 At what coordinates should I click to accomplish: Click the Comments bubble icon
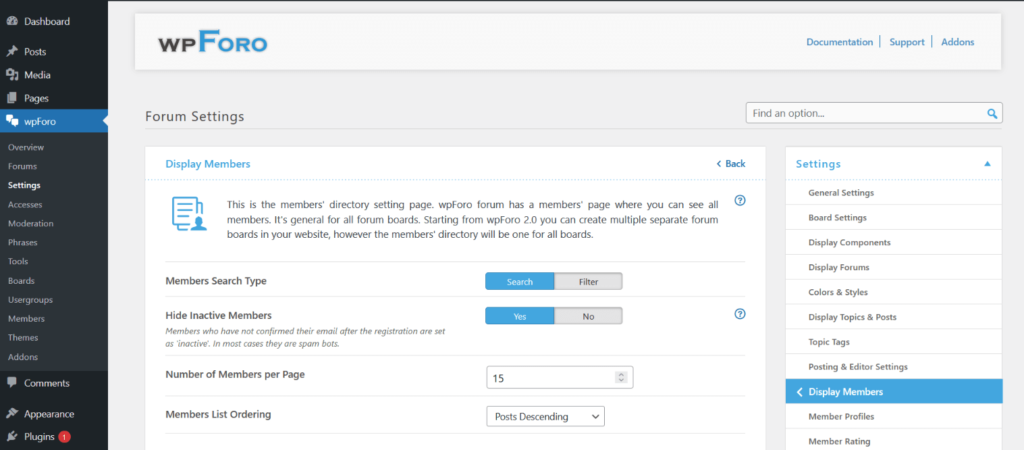12,383
